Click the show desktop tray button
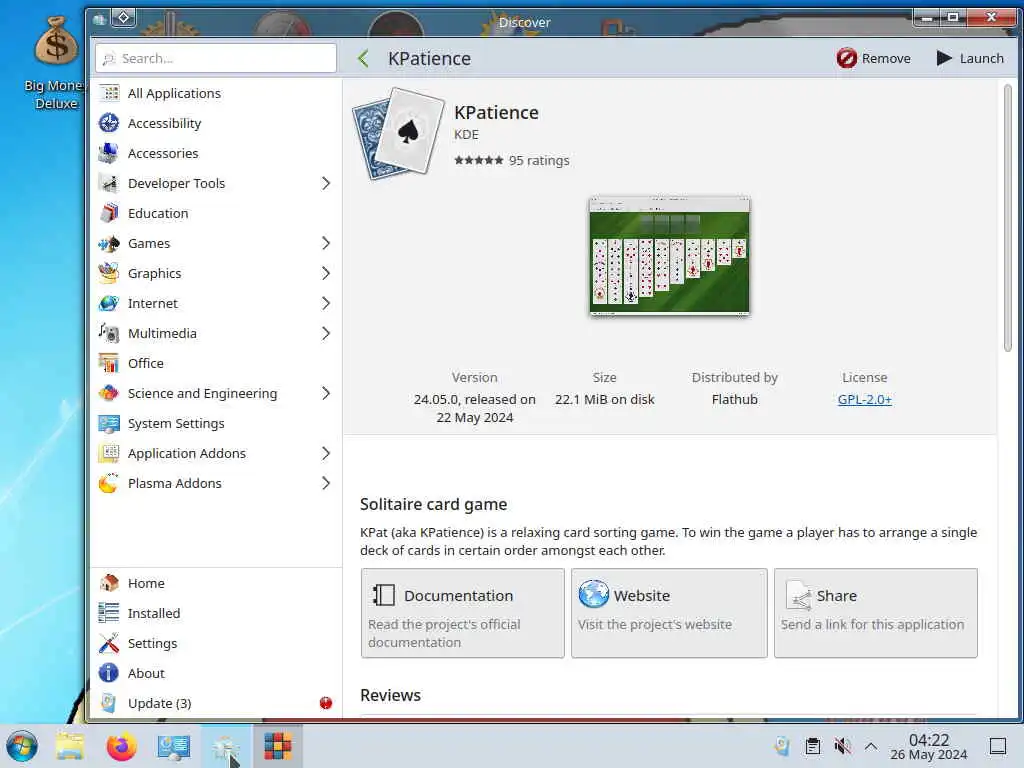The image size is (1024, 768). click(998, 746)
